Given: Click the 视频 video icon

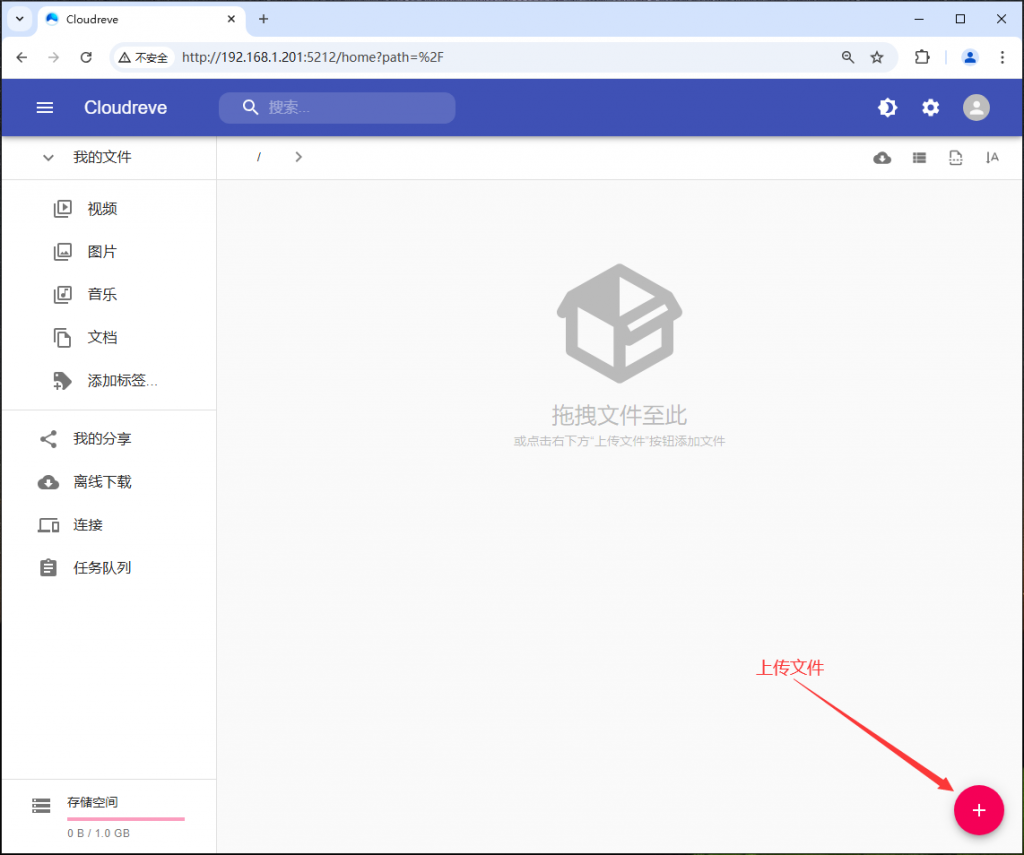Looking at the screenshot, I should coord(63,209).
